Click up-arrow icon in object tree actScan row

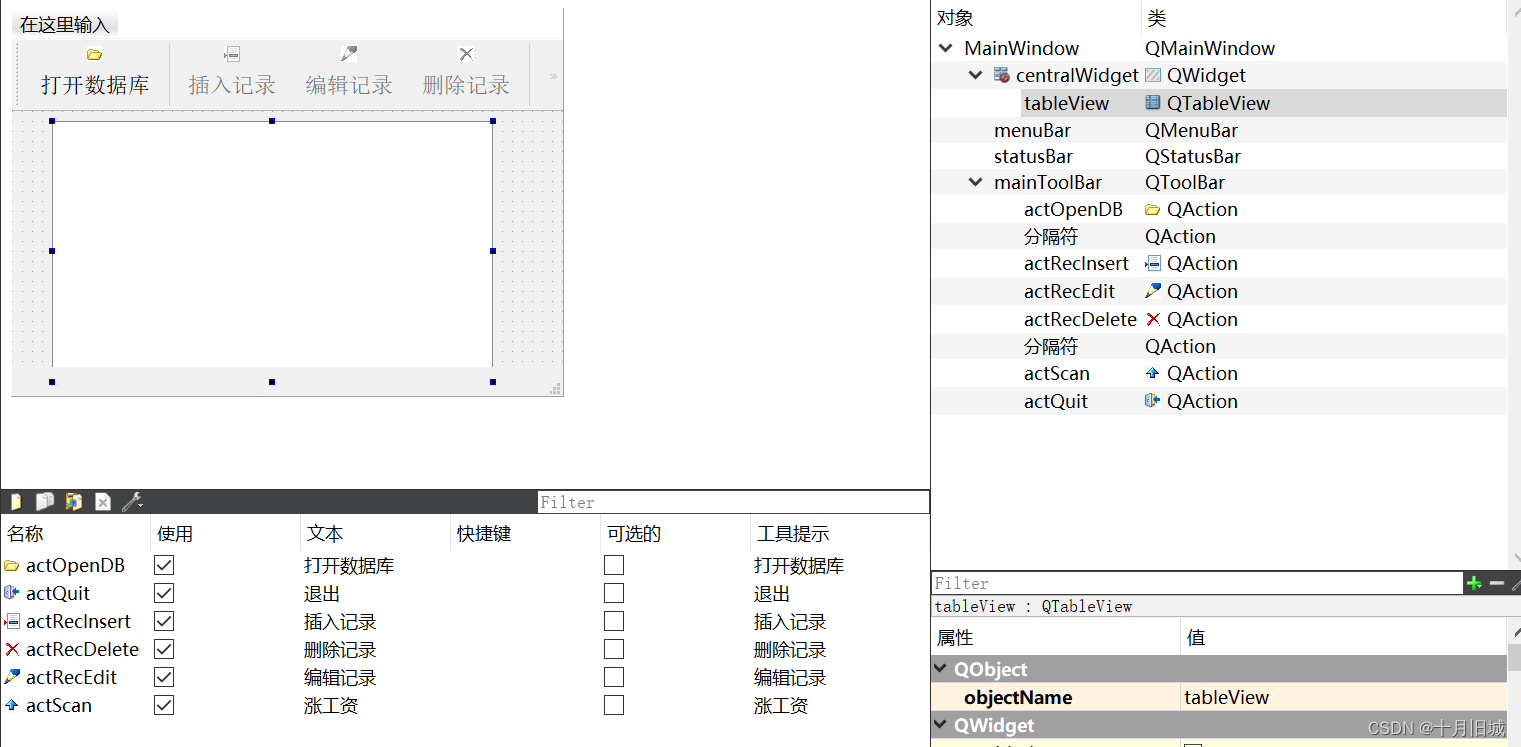pyautogui.click(x=1153, y=373)
